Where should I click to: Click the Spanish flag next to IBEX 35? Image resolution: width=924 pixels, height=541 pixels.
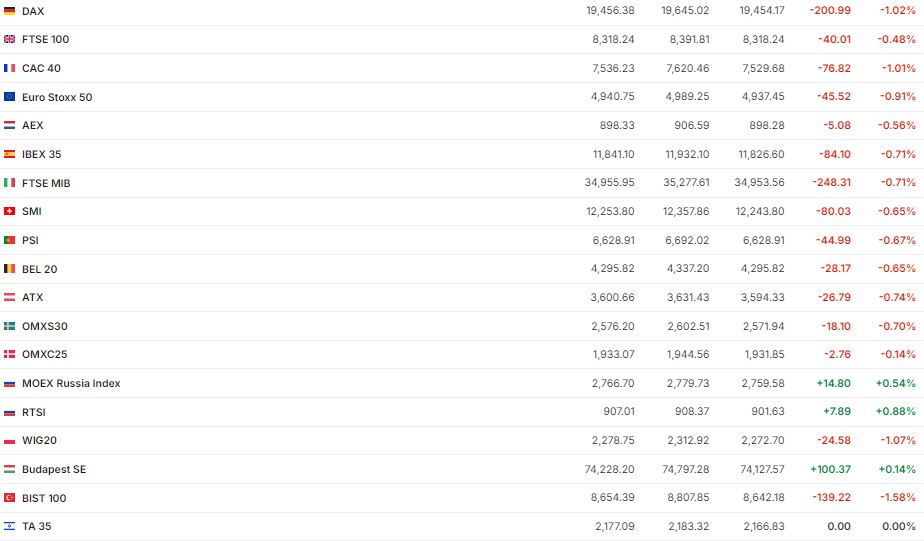(x=10, y=154)
